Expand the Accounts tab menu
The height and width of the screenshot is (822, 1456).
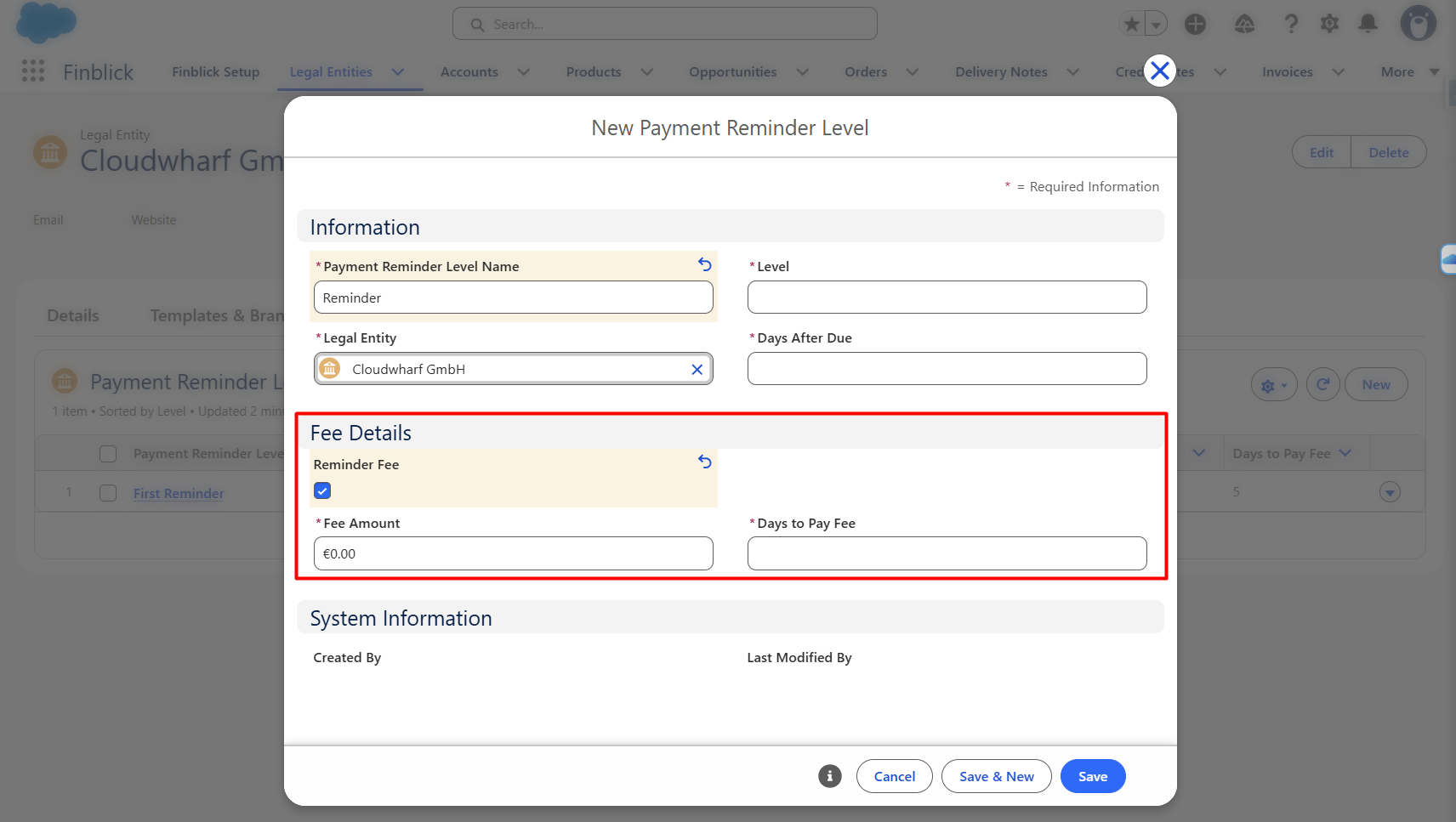click(523, 72)
